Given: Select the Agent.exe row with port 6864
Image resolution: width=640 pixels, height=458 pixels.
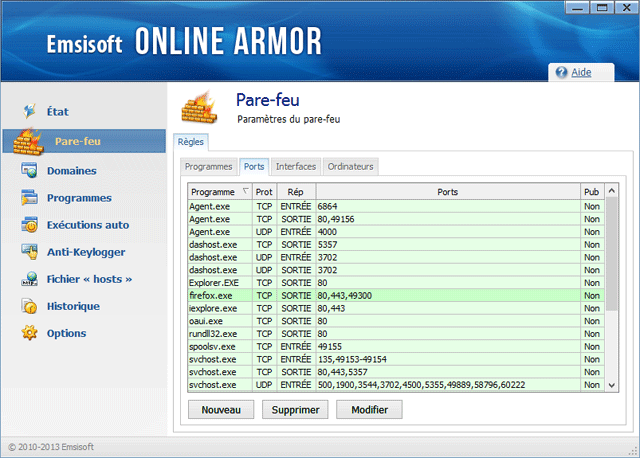Looking at the screenshot, I should [x=396, y=206].
